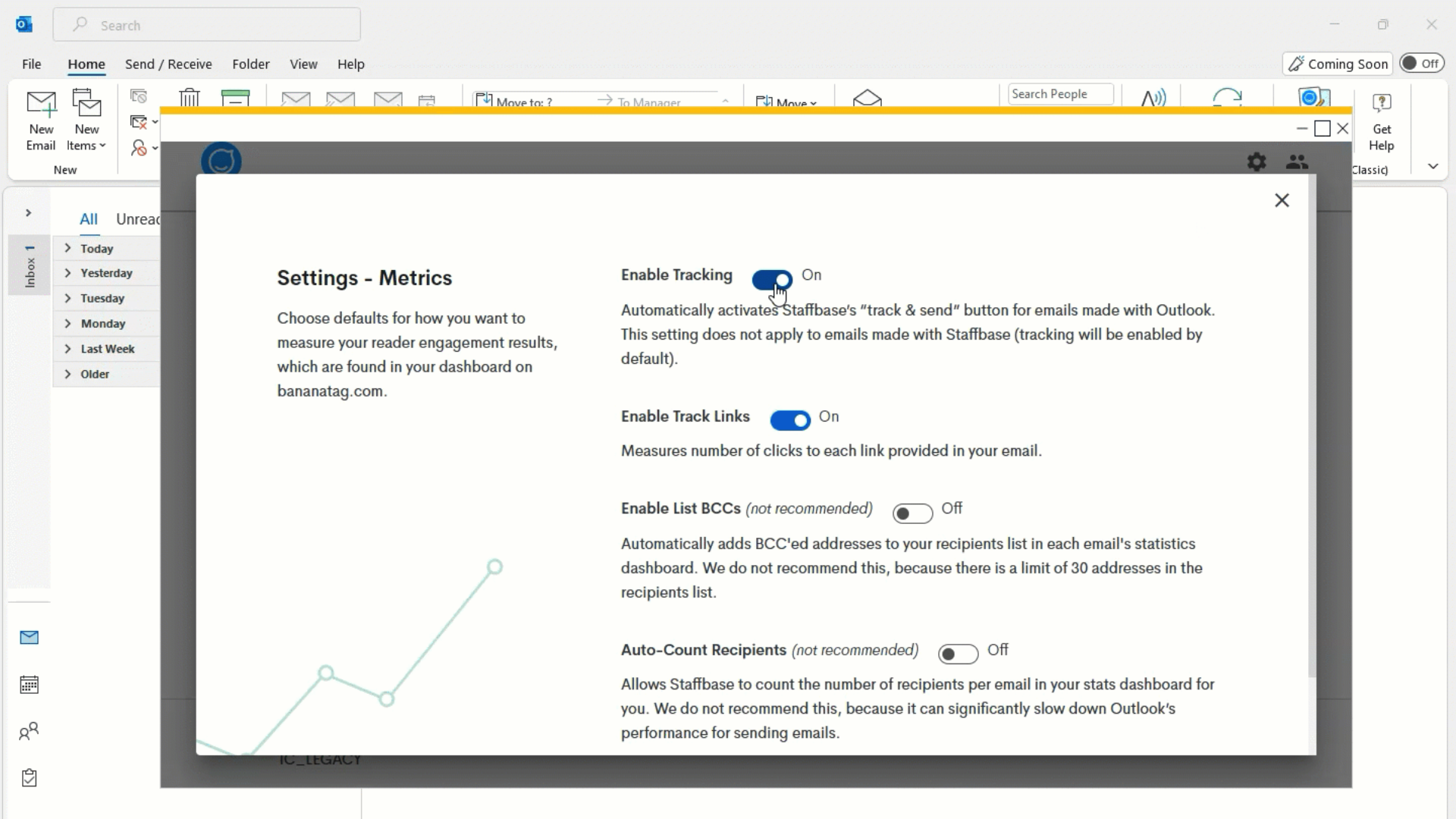1456x819 pixels.
Task: Enable the List BCCs toggle
Action: click(x=912, y=513)
